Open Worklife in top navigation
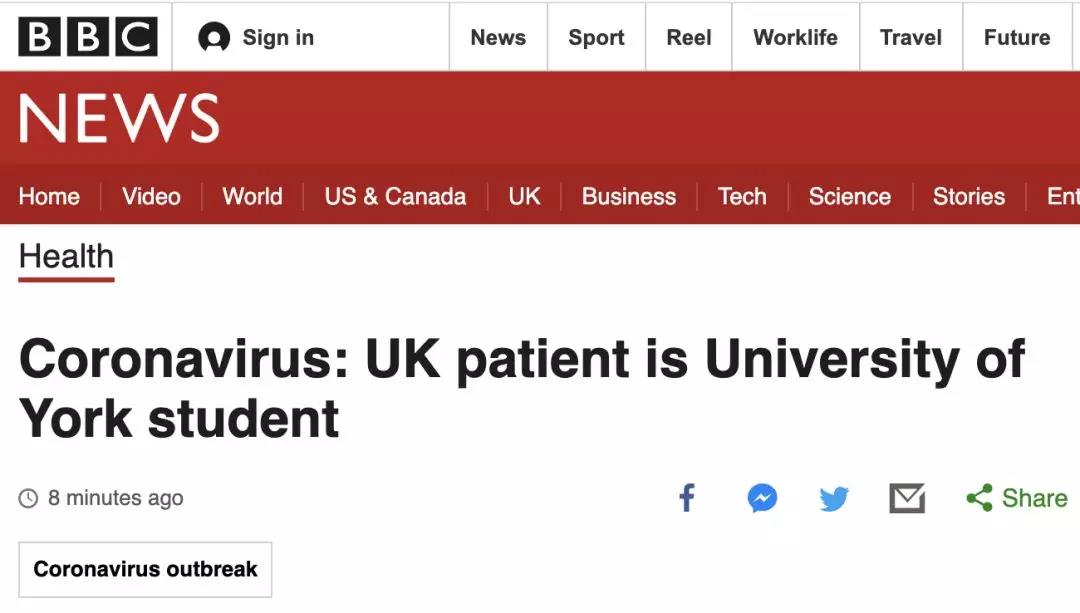This screenshot has width=1080, height=613. pyautogui.click(x=796, y=37)
